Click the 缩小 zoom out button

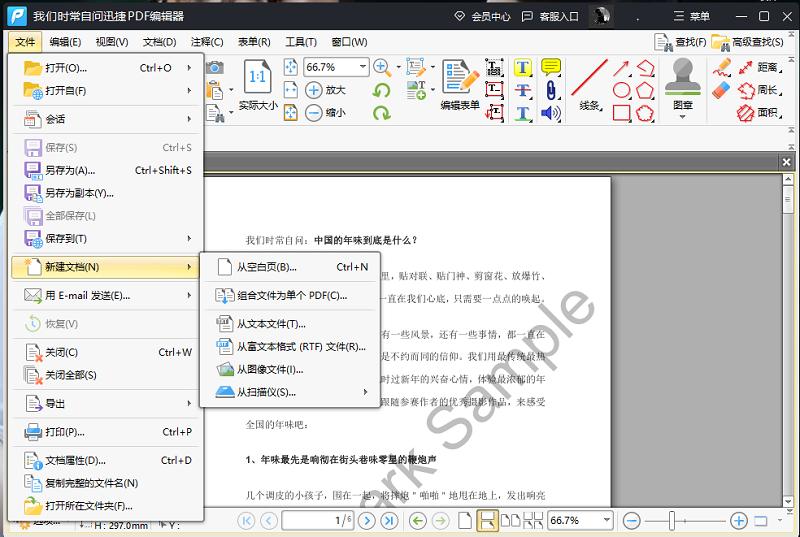tap(326, 113)
